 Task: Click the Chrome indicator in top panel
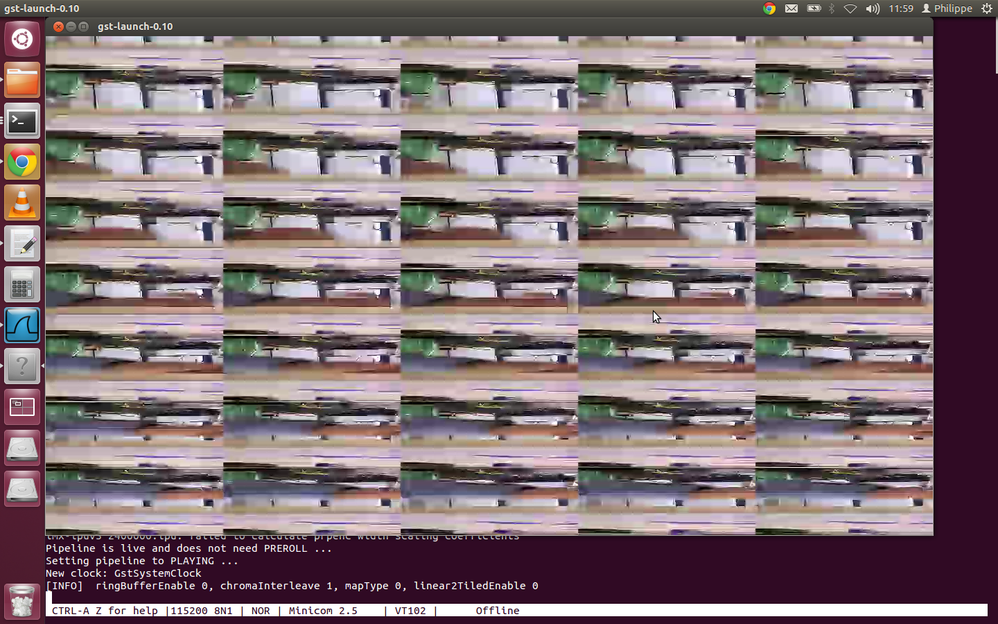770,8
